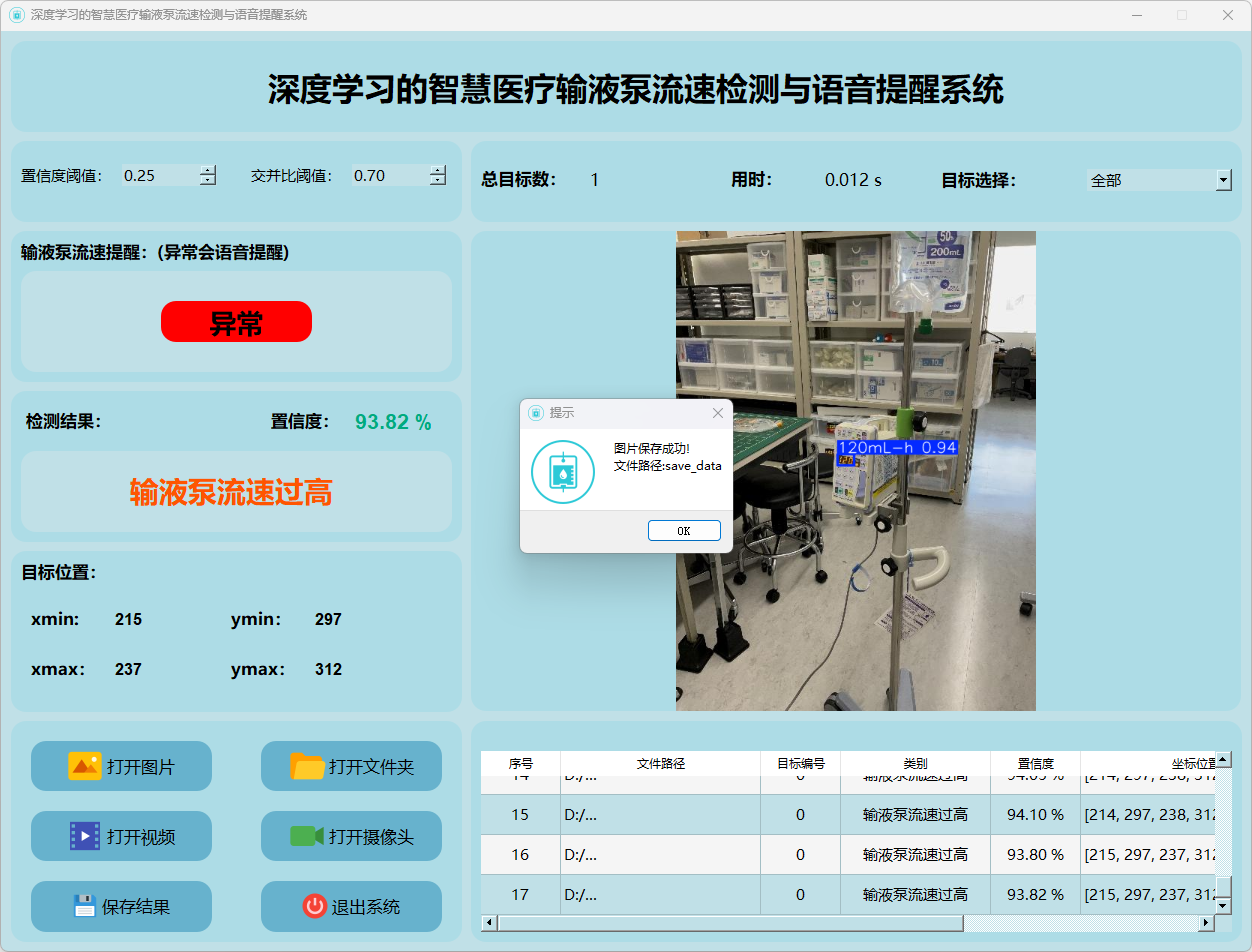Click the red 异常 status button

tap(236, 322)
